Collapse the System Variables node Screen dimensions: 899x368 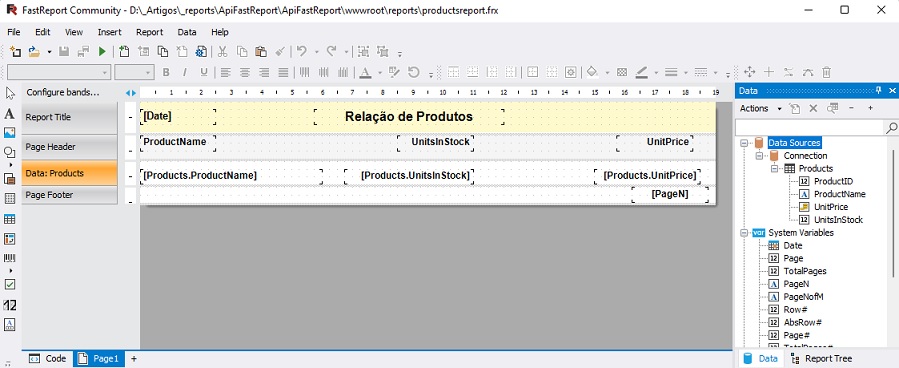(744, 233)
